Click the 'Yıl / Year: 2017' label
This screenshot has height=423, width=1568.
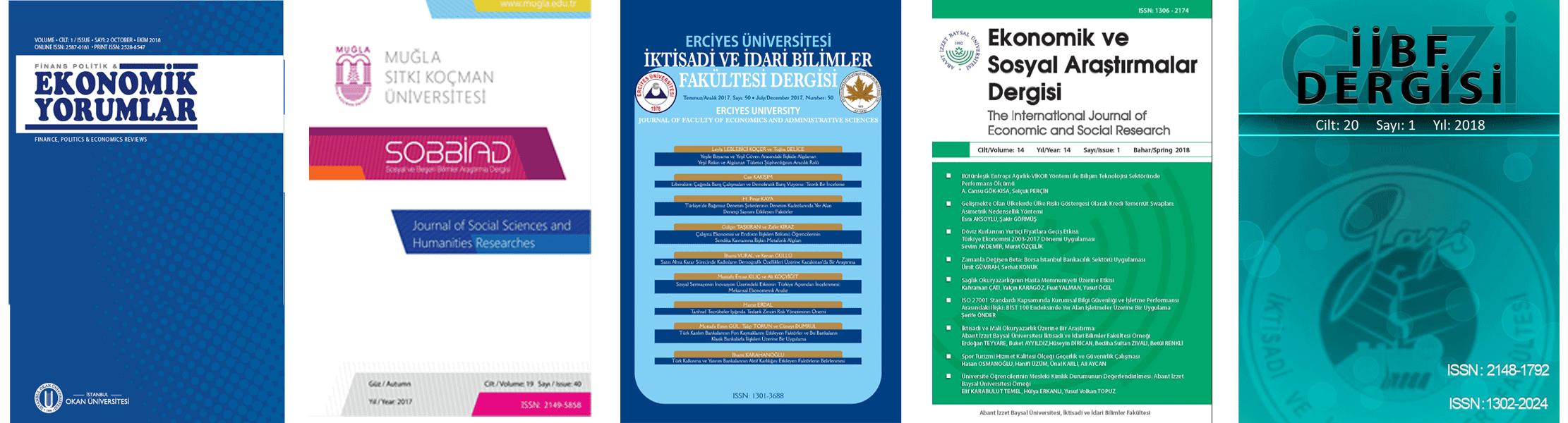point(390,402)
